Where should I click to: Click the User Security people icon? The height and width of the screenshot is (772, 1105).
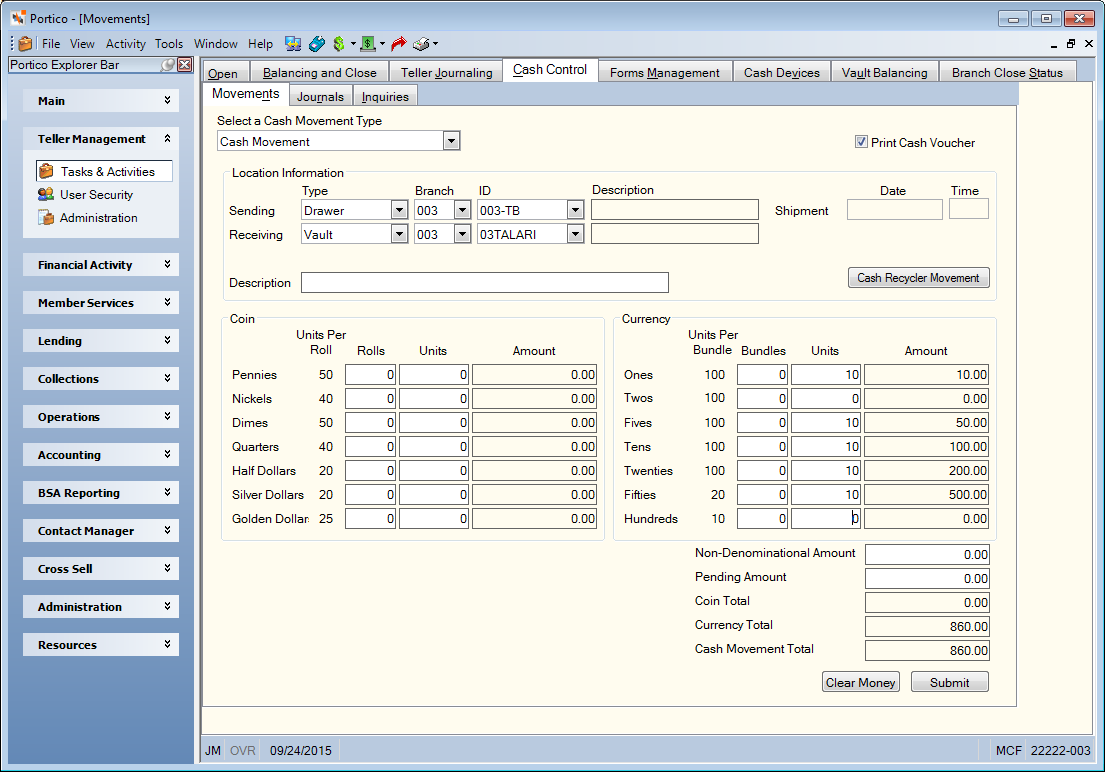(x=46, y=195)
